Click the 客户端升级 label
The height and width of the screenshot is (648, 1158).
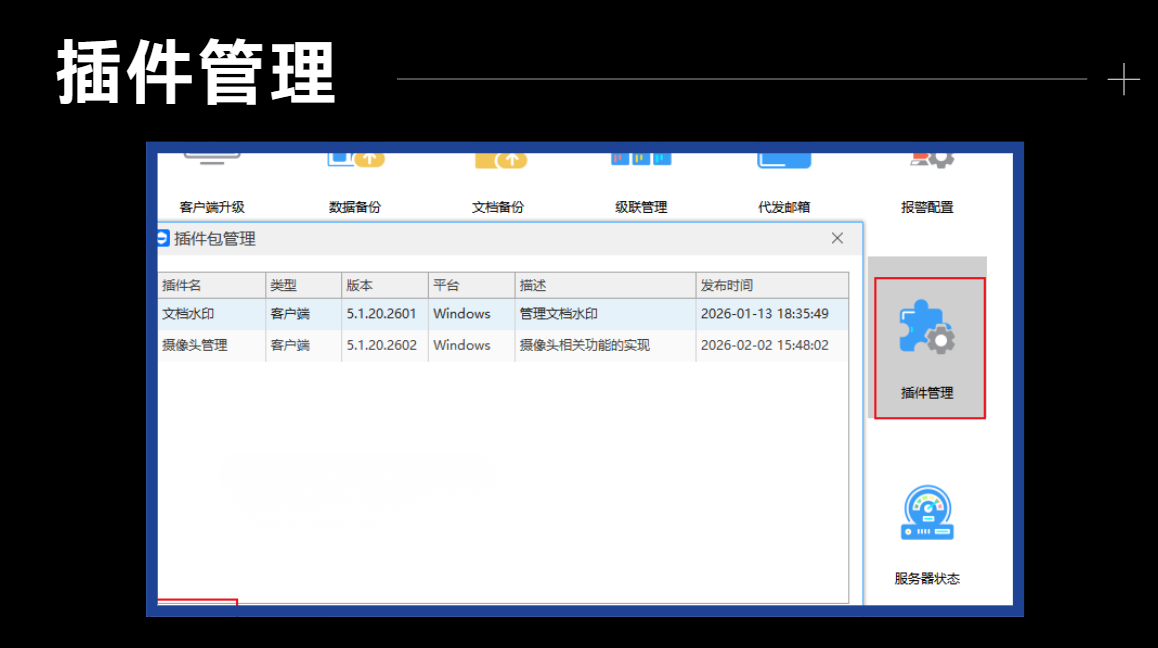tap(212, 208)
